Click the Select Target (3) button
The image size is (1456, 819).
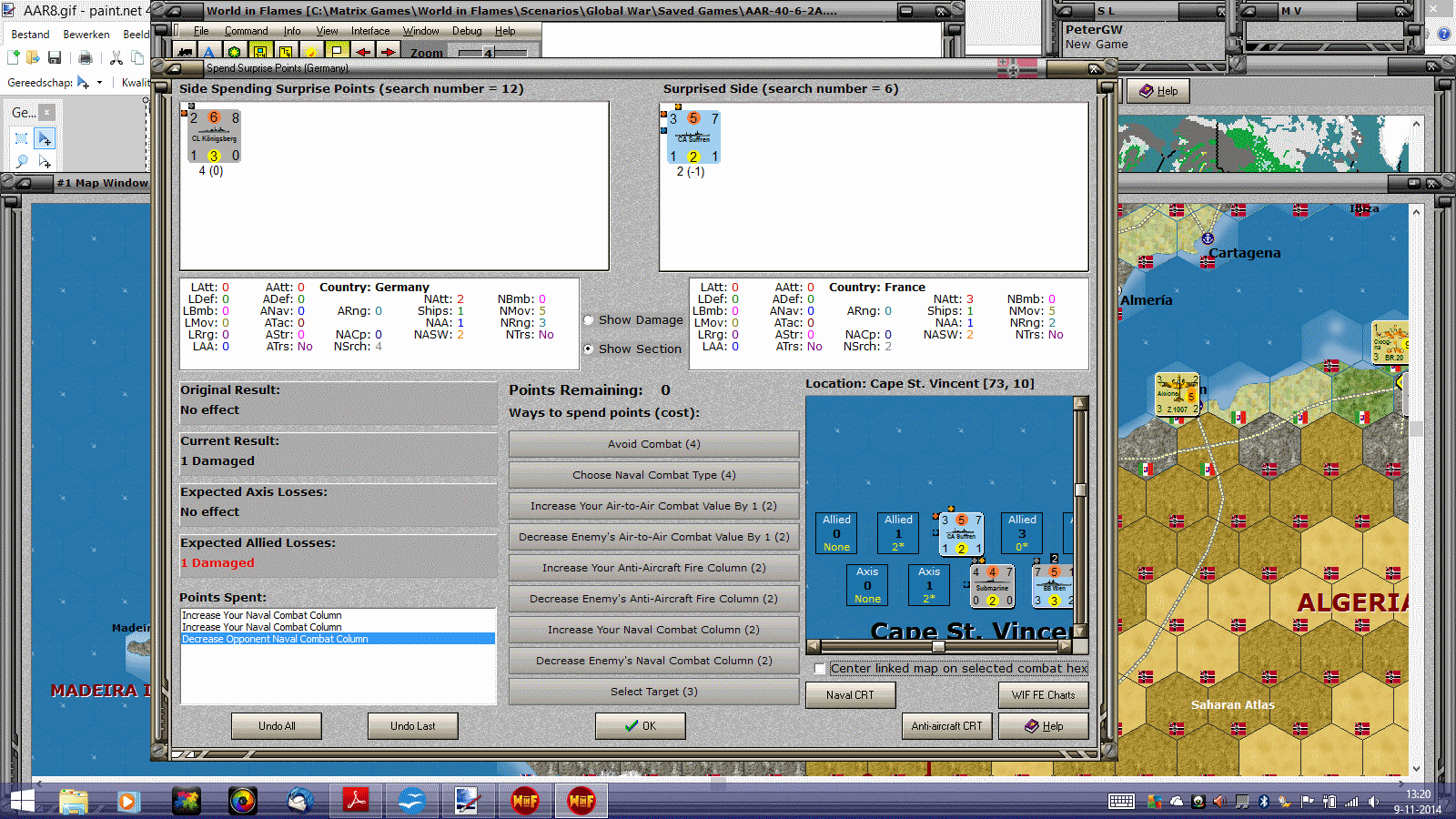(x=654, y=692)
